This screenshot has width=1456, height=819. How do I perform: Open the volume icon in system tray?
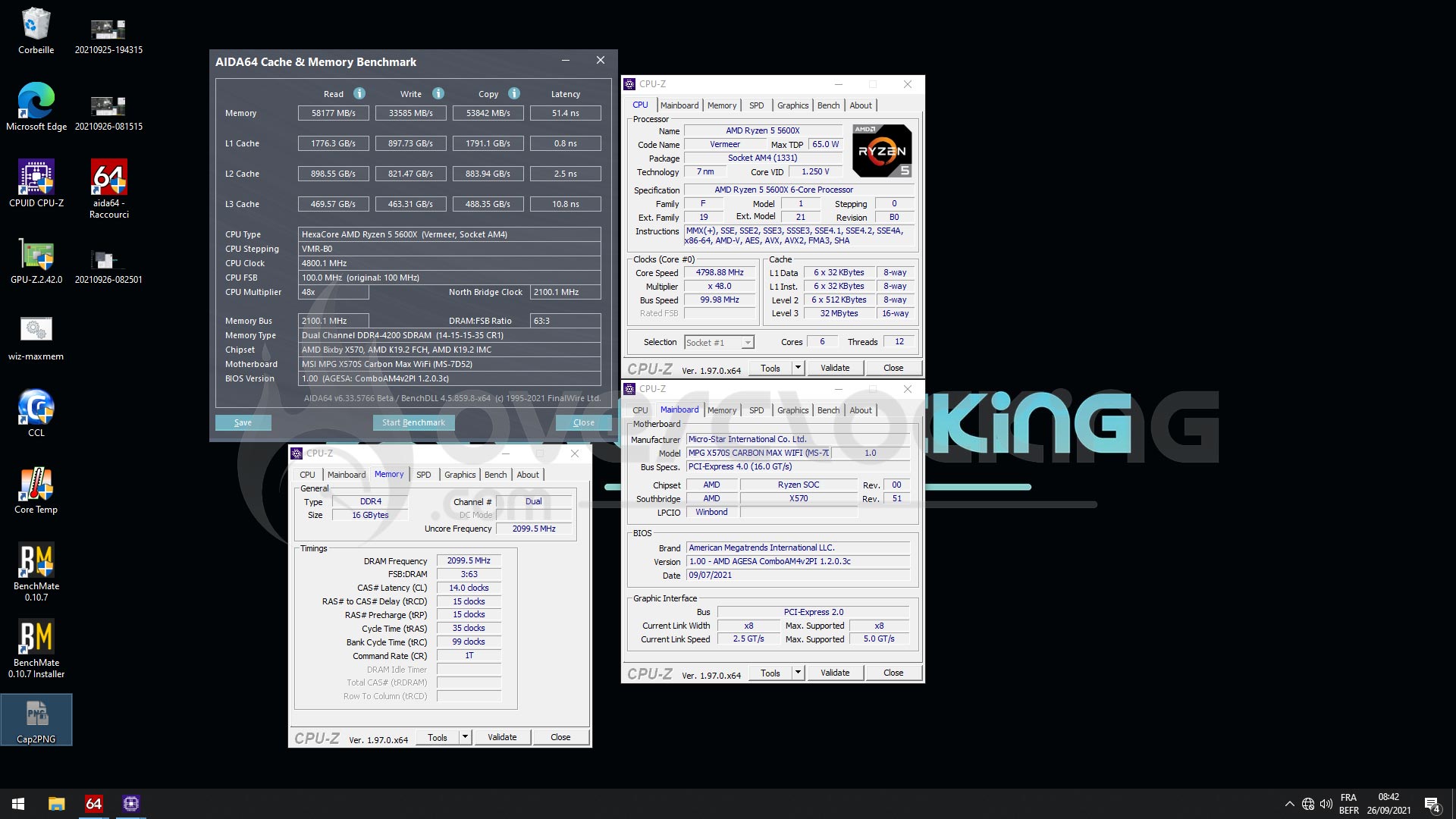point(1326,804)
